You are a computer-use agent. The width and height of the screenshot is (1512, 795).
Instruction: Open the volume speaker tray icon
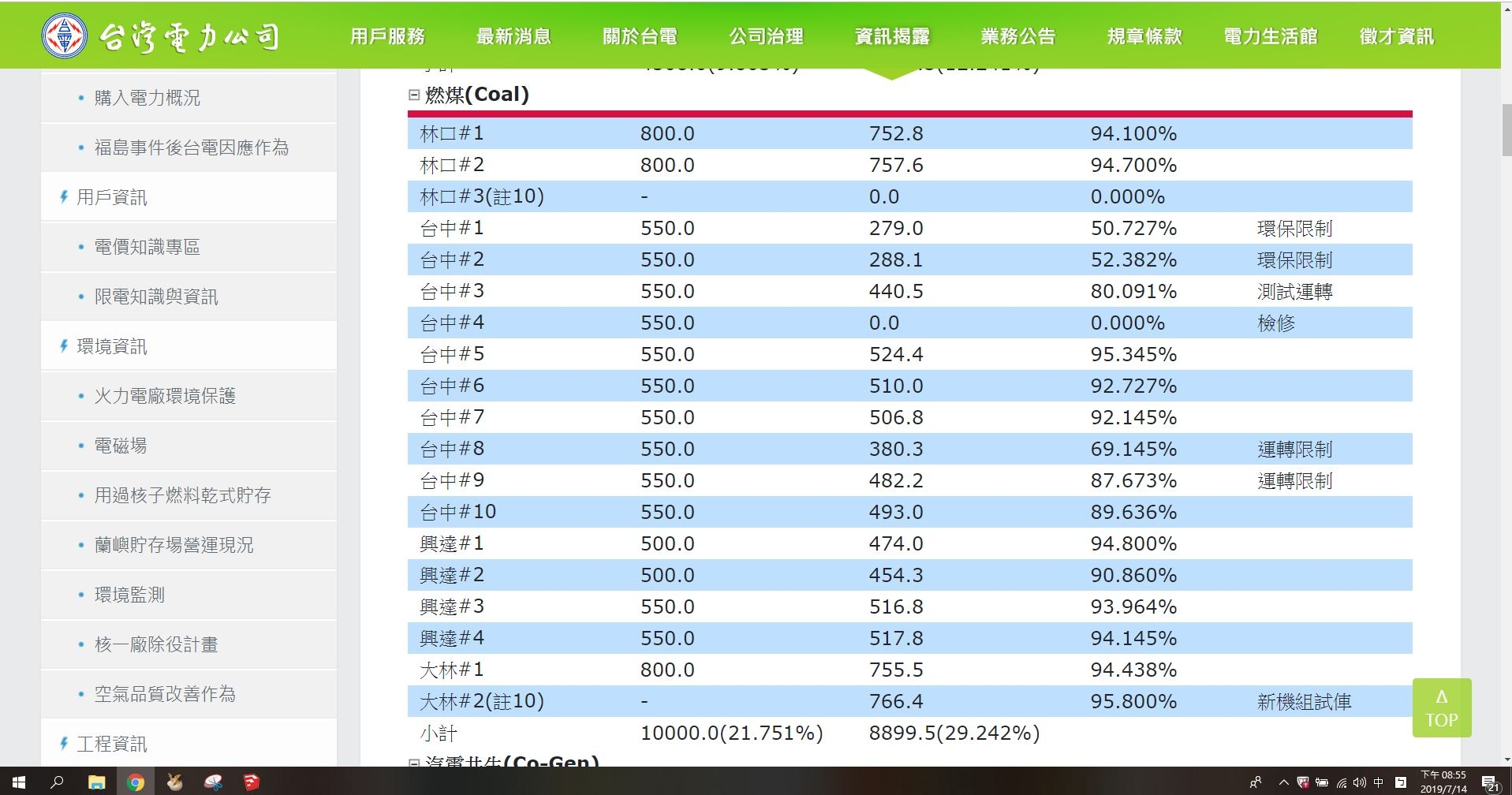1359,782
